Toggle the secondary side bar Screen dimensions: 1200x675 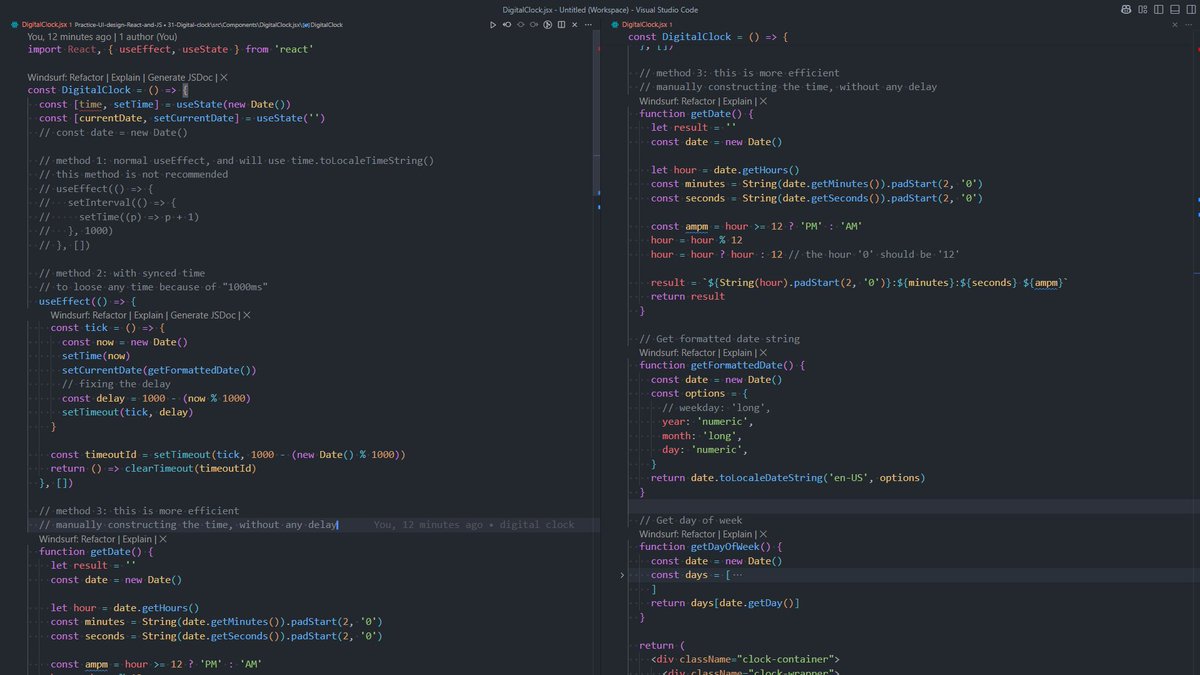click(1191, 9)
